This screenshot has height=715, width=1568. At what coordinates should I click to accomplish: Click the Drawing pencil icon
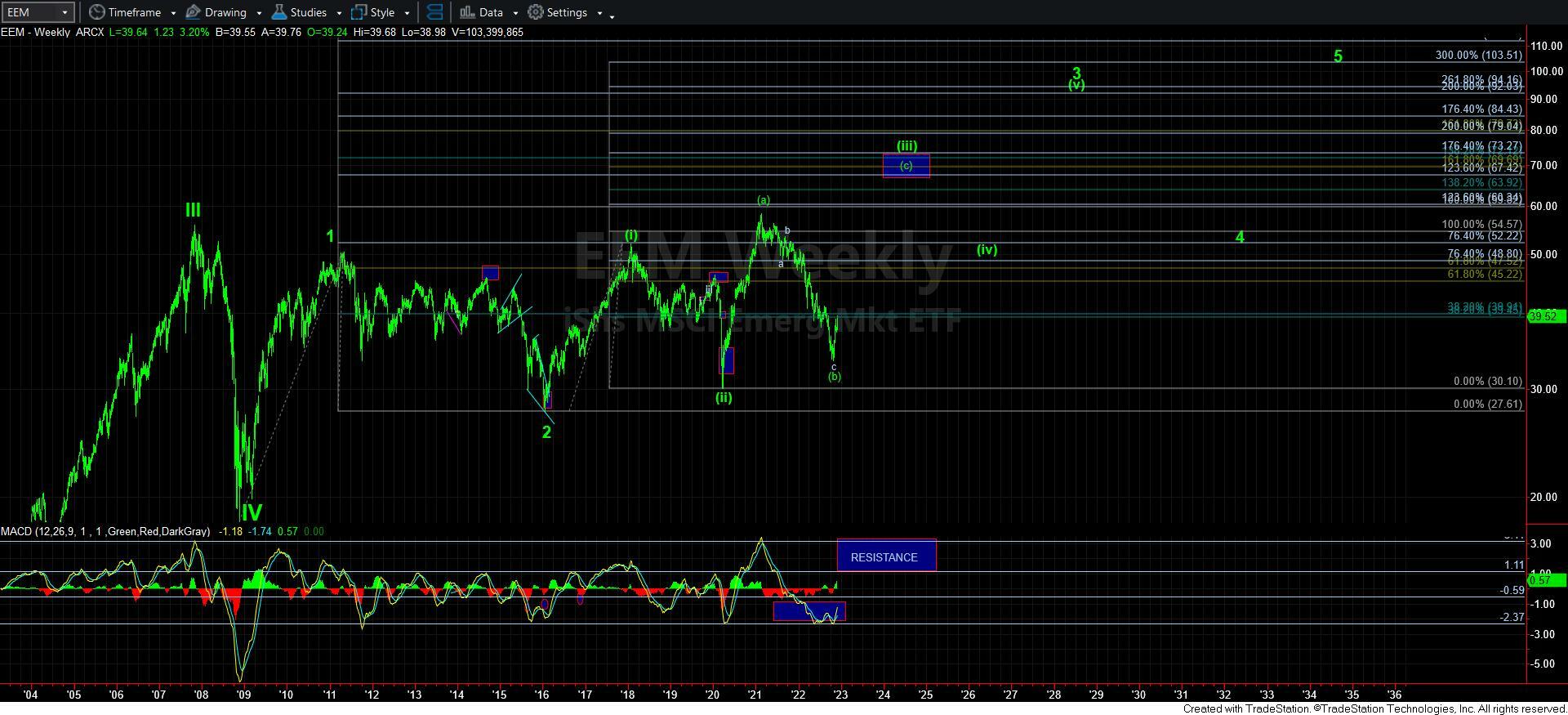194,12
